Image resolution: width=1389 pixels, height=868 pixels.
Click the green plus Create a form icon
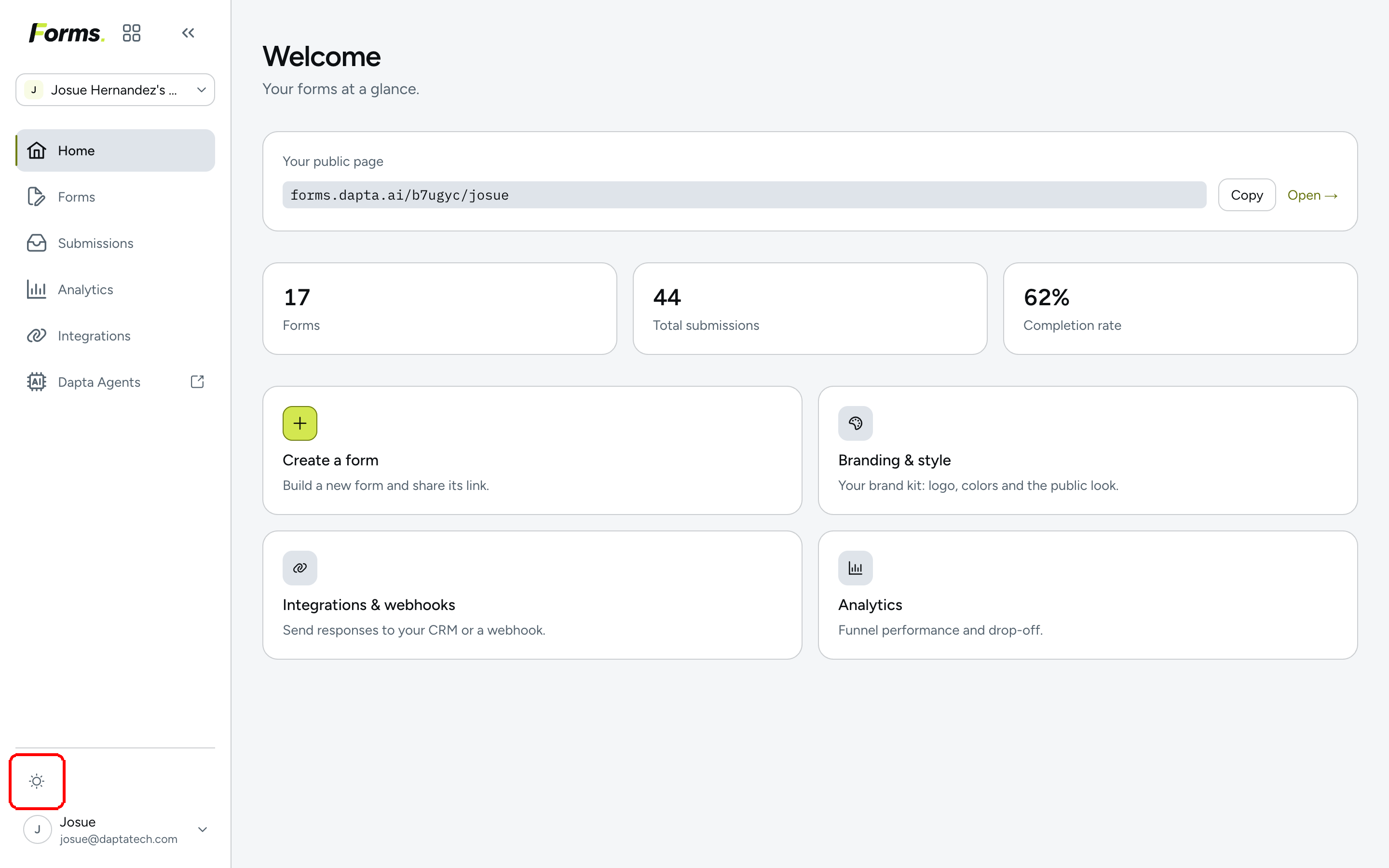300,424
